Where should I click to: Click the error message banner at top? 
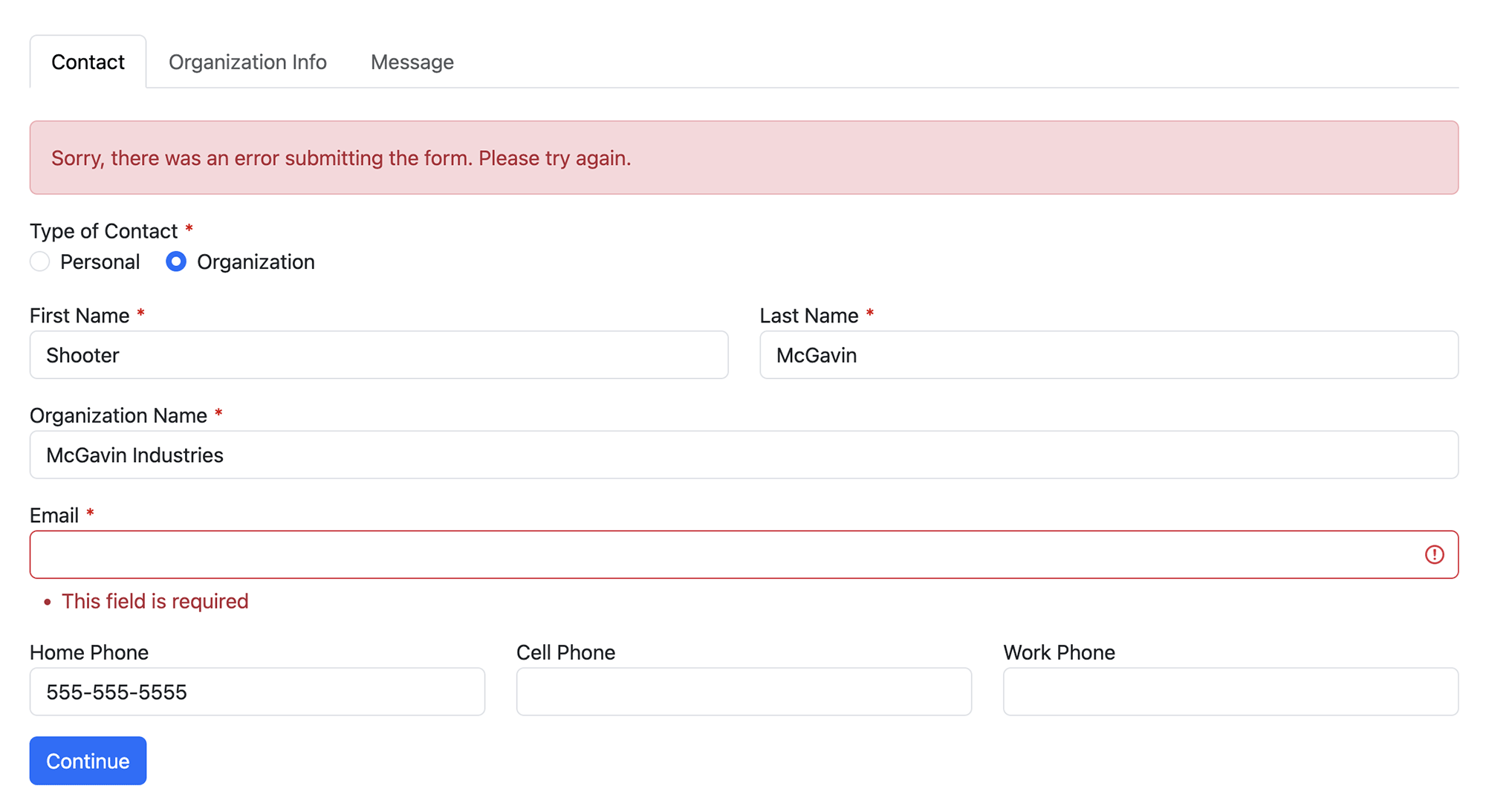pyautogui.click(x=743, y=157)
